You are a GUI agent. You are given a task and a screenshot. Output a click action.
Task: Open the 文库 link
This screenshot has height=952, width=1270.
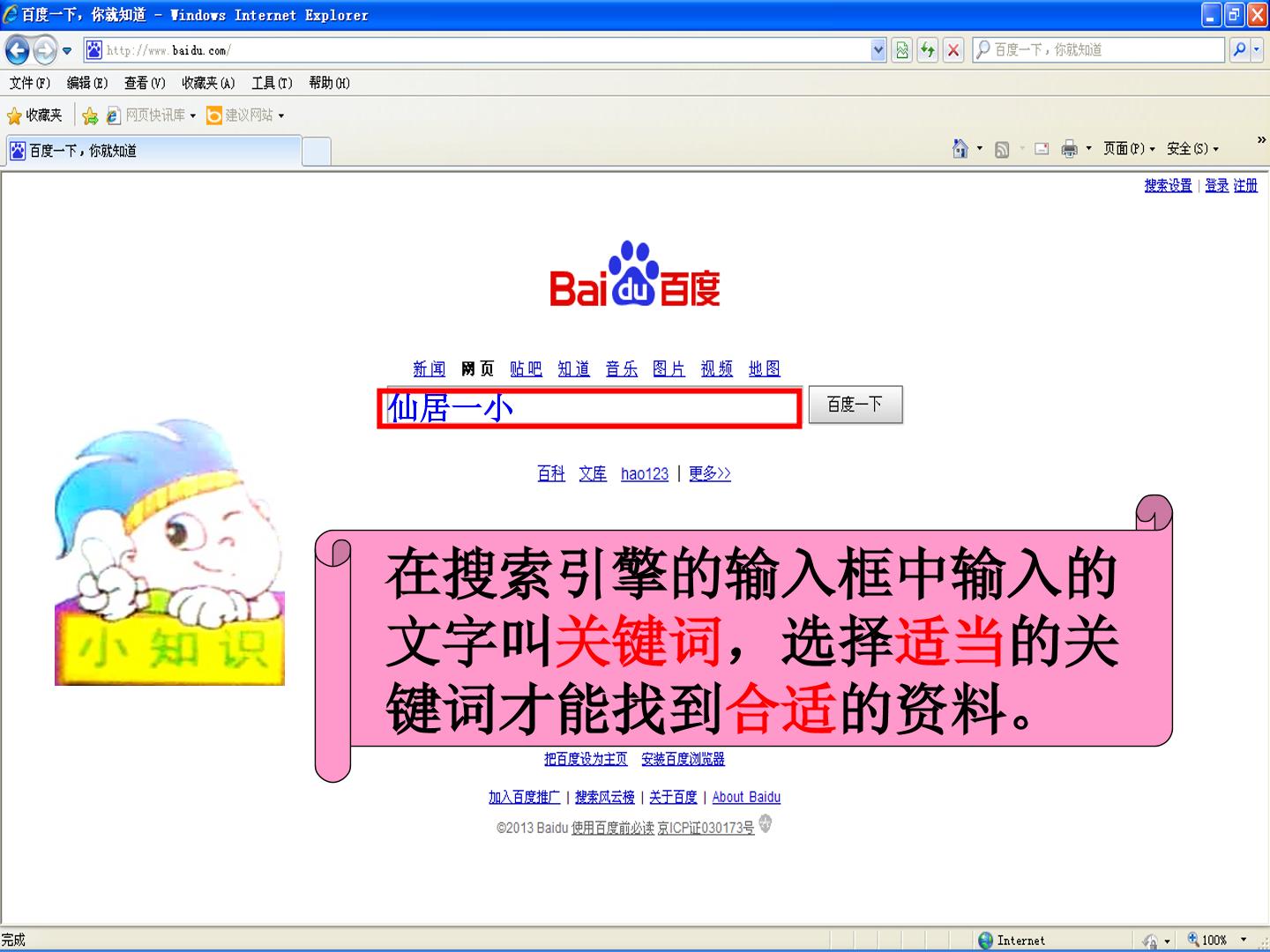click(x=593, y=474)
